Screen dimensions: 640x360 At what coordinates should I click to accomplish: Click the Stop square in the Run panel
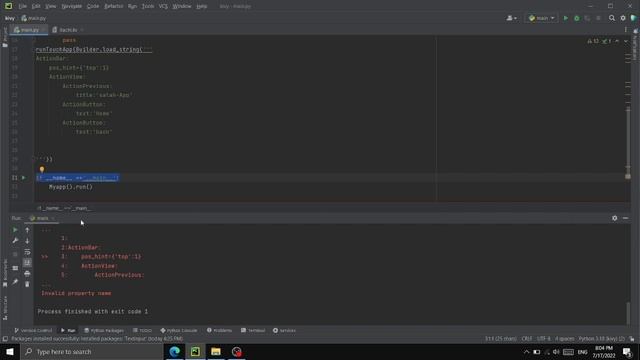(x=15, y=254)
